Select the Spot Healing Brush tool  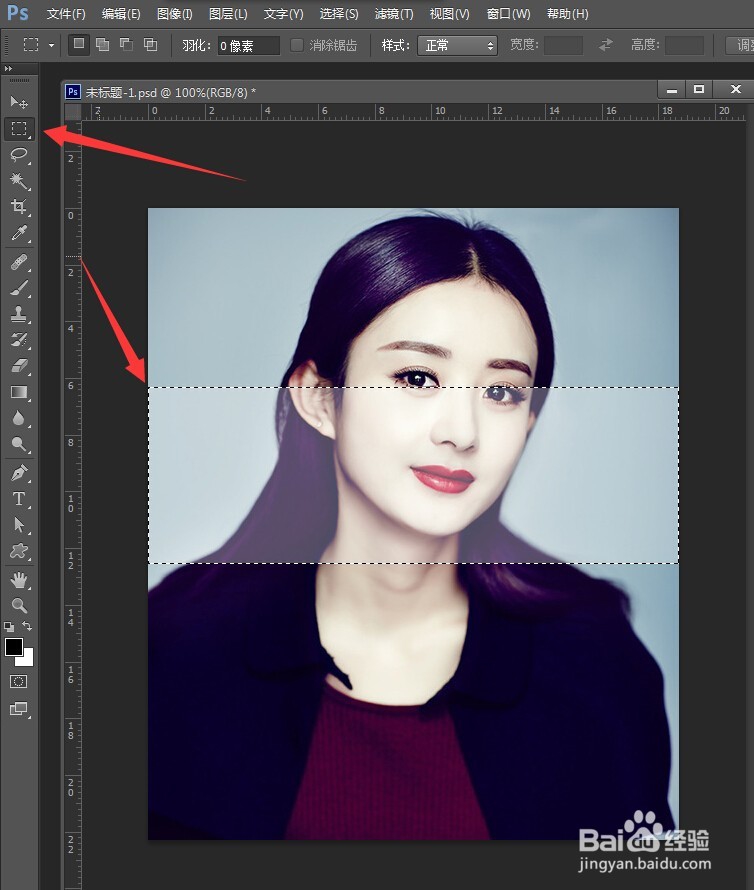point(19,263)
